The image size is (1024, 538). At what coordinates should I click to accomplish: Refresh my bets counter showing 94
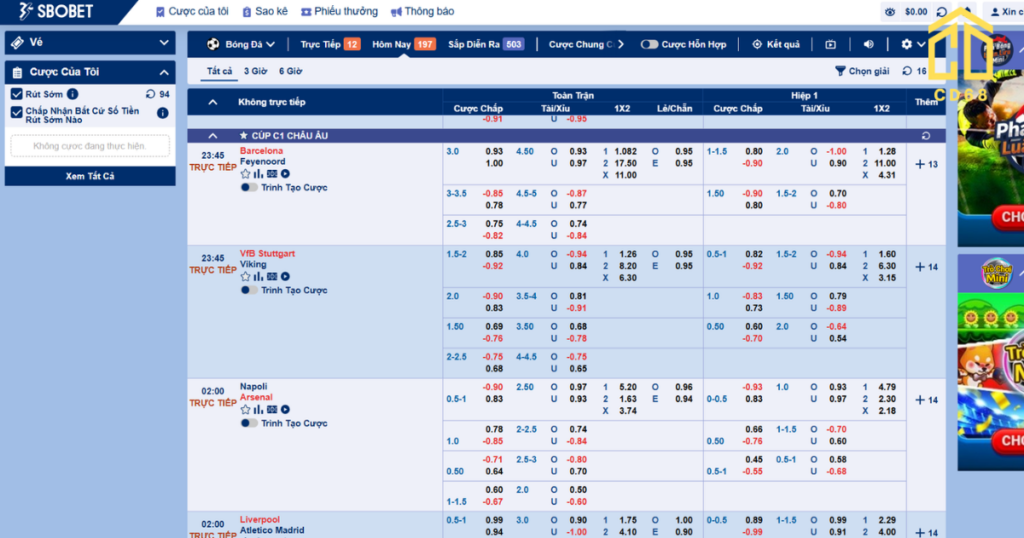tap(151, 94)
